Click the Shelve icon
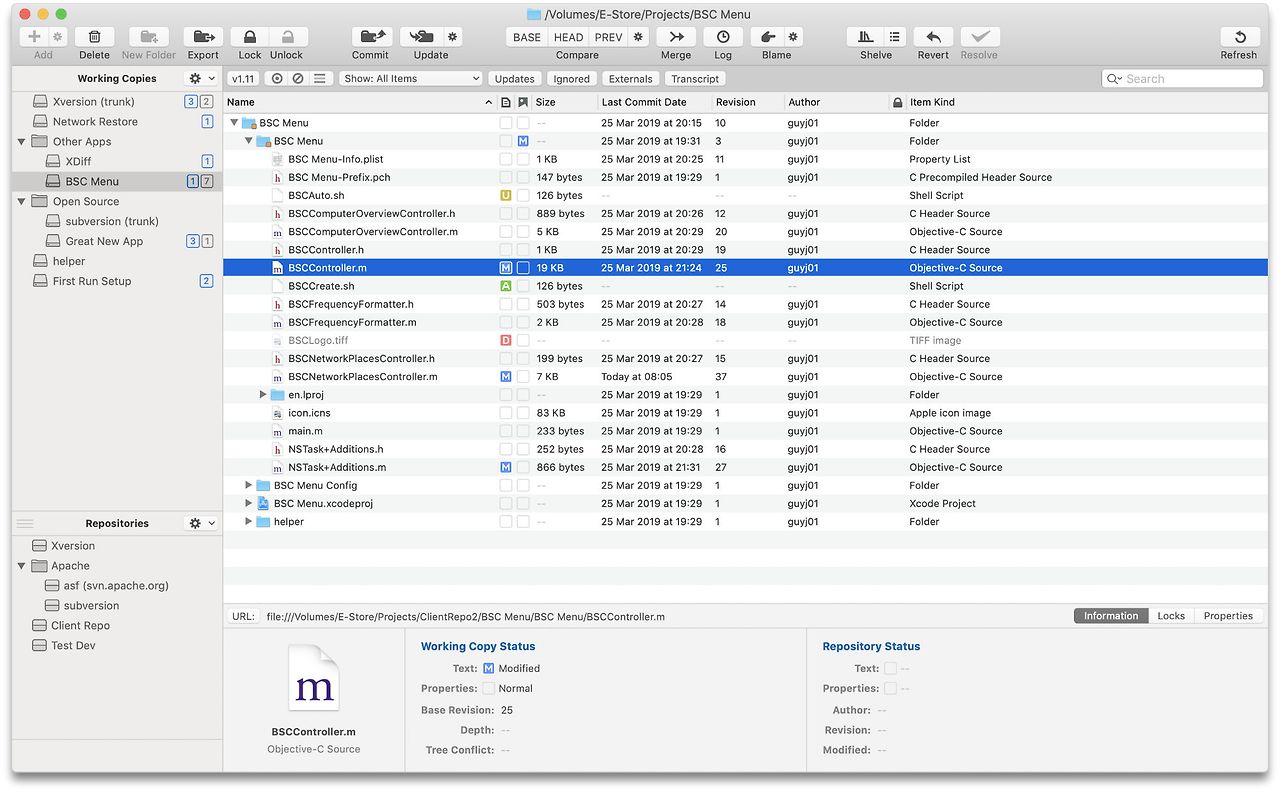 click(x=866, y=37)
